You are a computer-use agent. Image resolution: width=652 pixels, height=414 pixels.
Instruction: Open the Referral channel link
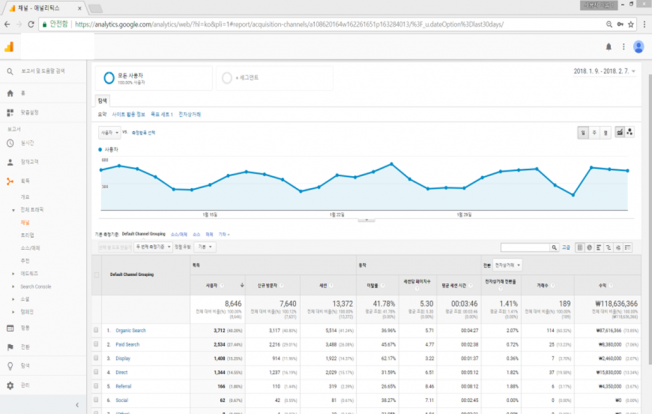point(123,386)
